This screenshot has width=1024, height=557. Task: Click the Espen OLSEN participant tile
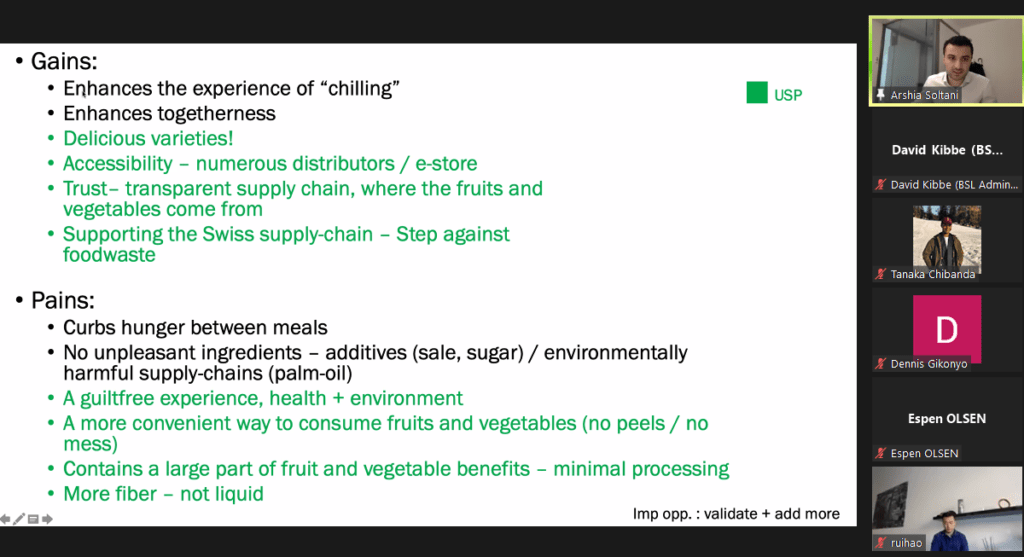(946, 418)
